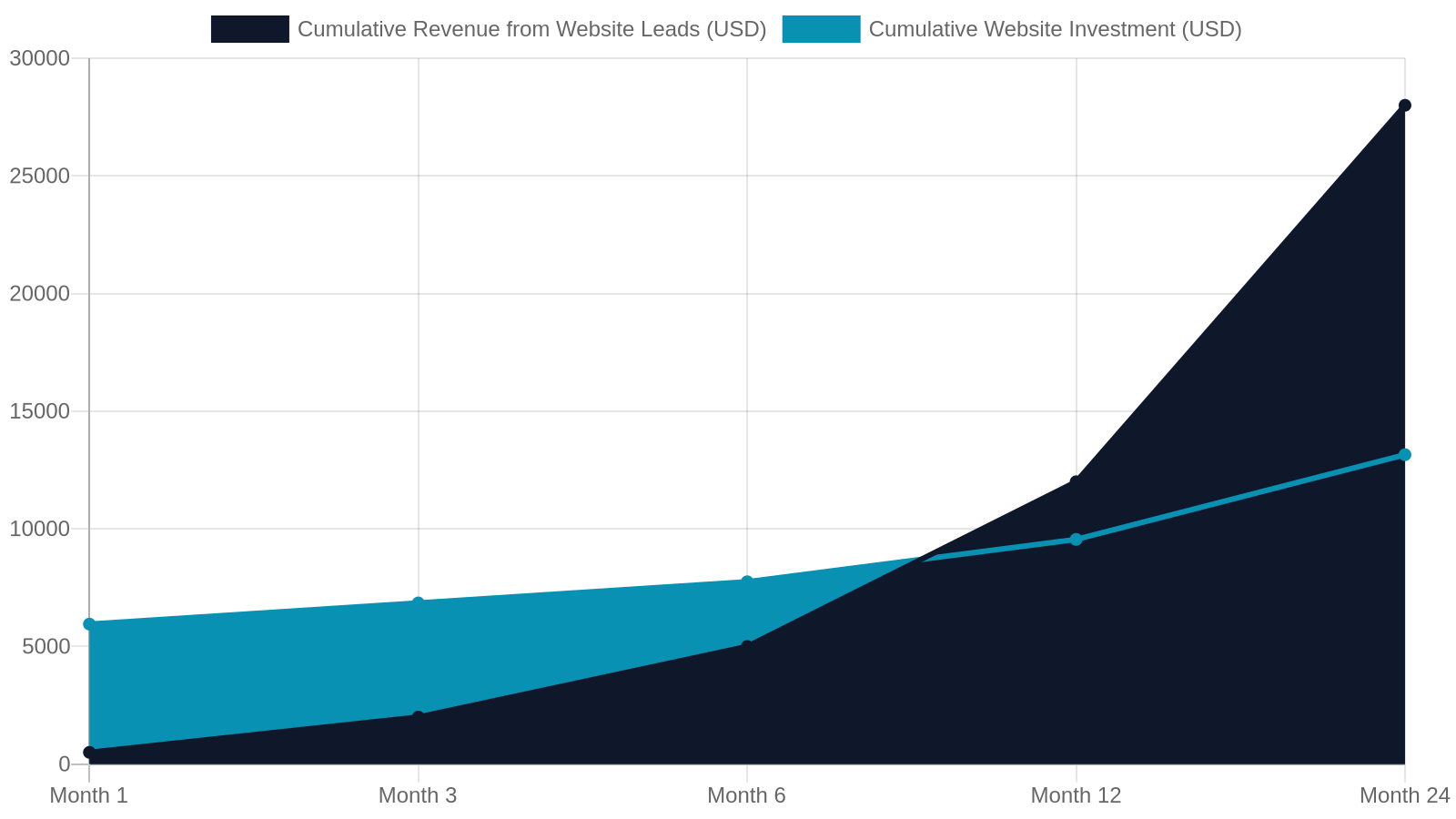Click the dark navy revenue legend swatch
Viewport: 1456px width, 819px height.
pos(249,29)
